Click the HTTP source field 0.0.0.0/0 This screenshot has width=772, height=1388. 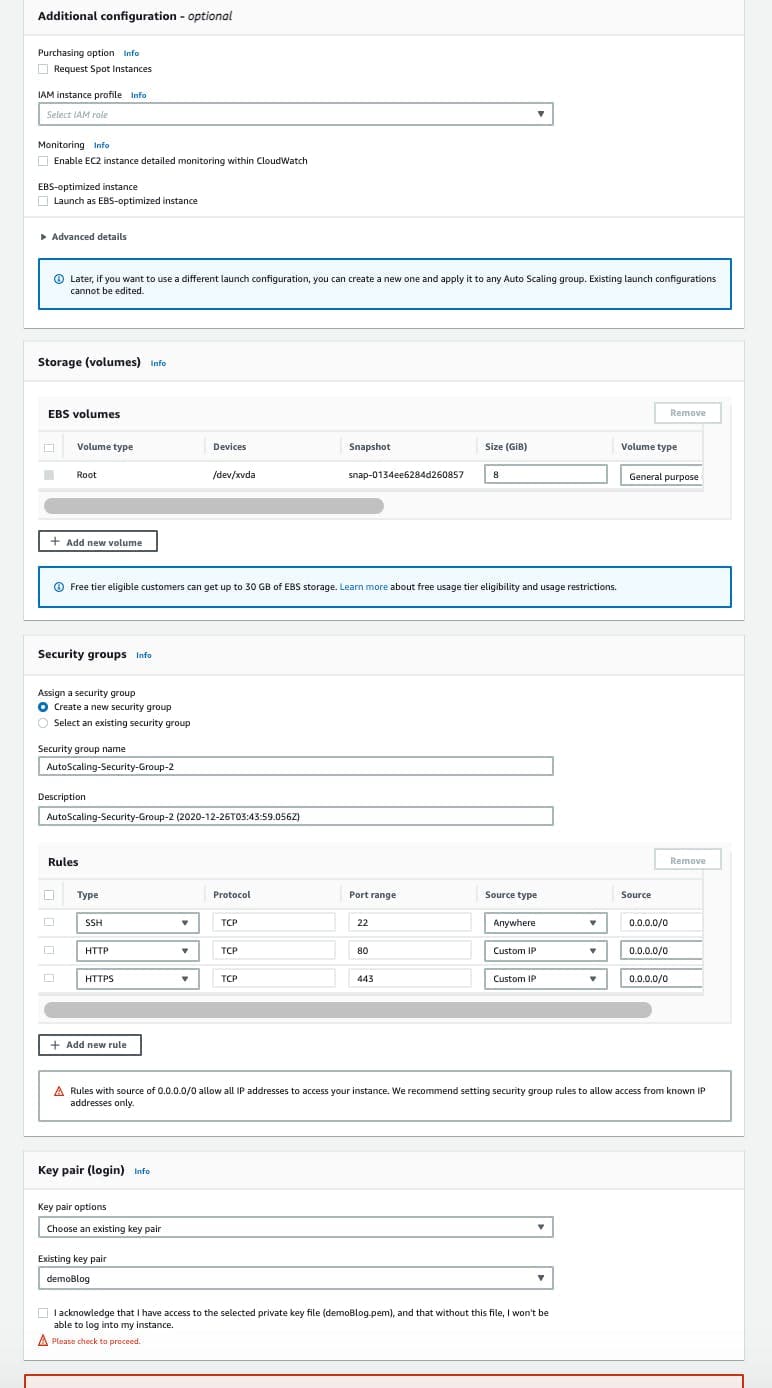pyautogui.click(x=662, y=951)
